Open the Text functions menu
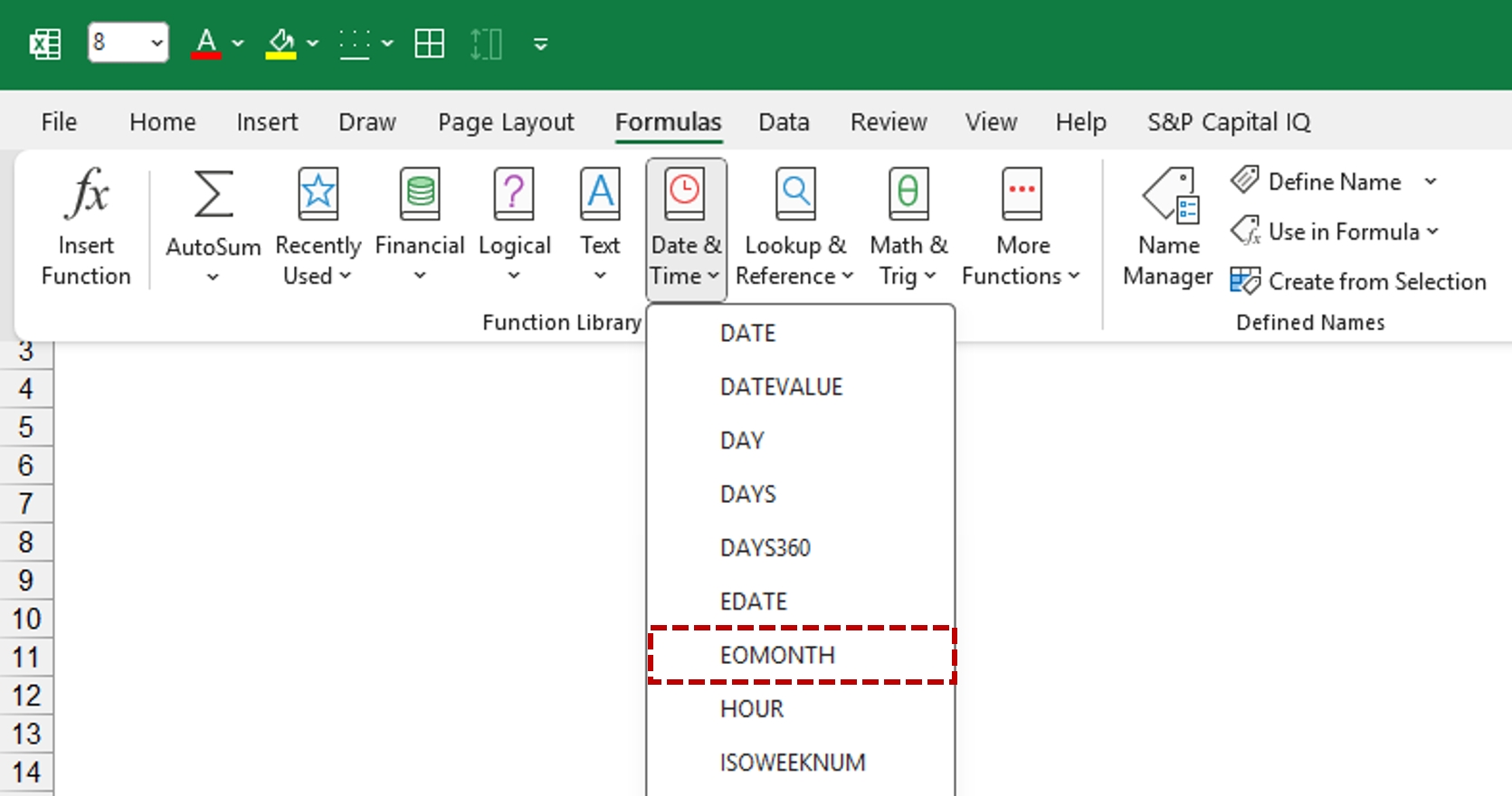1512x796 pixels. [x=600, y=226]
